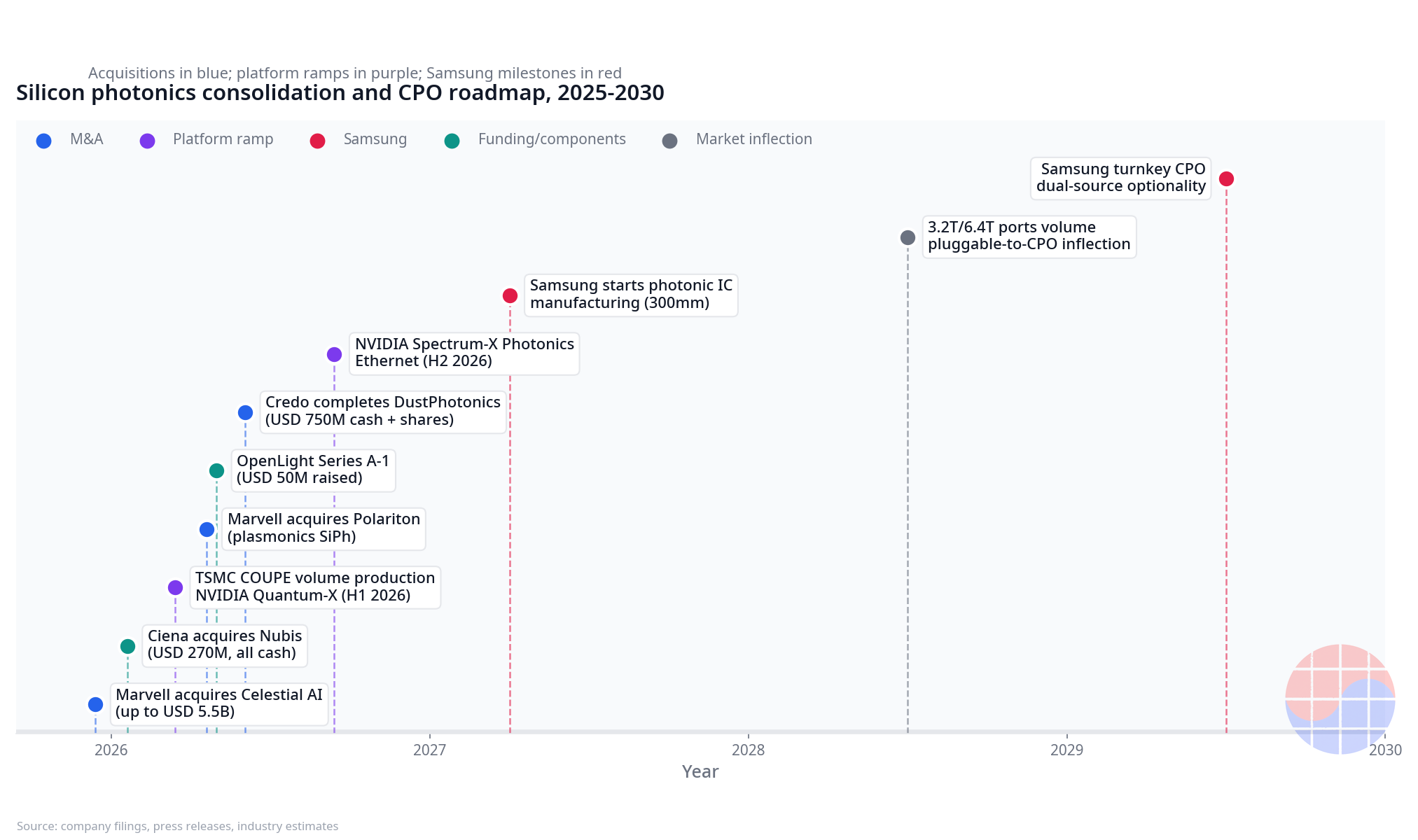
Task: Click the pluggable-to-CPO inflection annotation
Action: point(1029,236)
